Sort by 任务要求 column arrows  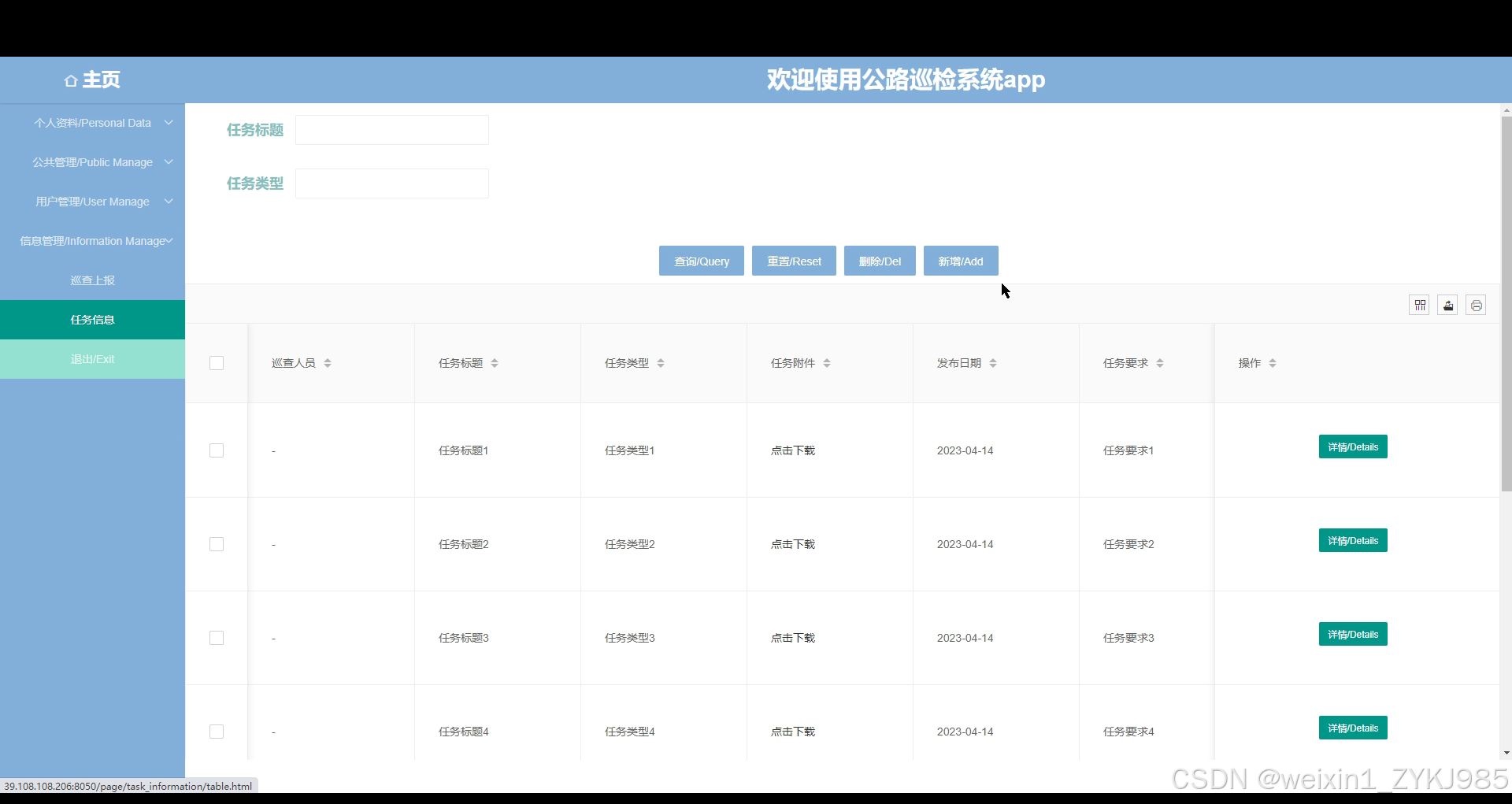click(x=1160, y=363)
